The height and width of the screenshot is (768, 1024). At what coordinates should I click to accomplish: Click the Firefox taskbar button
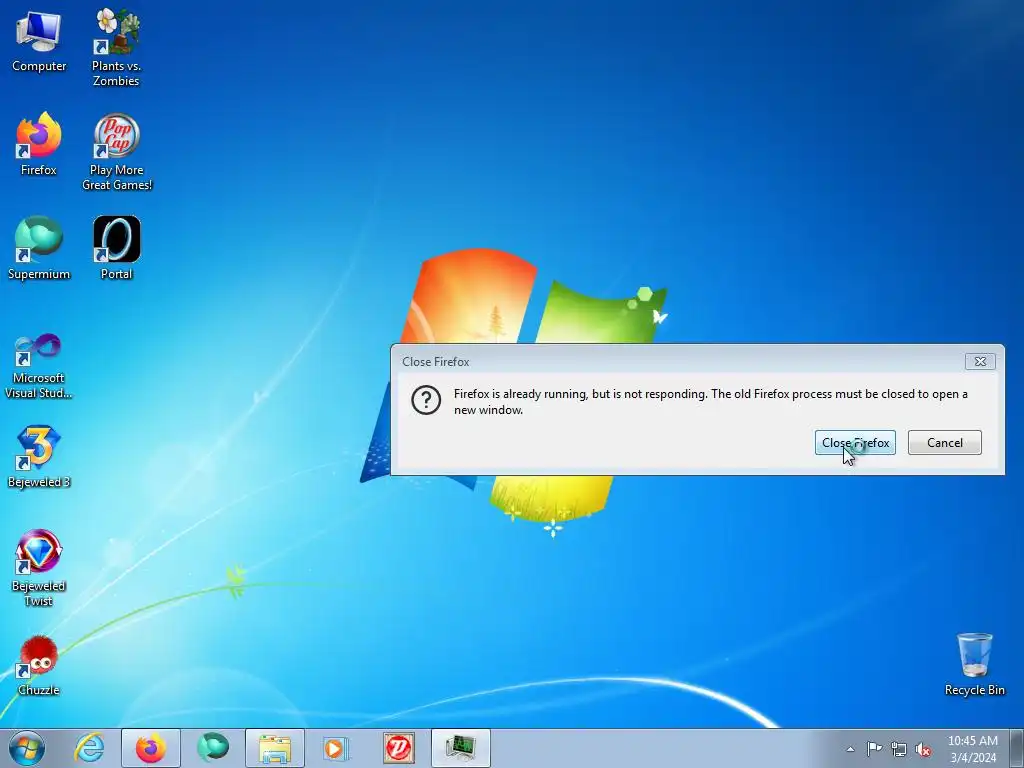150,748
